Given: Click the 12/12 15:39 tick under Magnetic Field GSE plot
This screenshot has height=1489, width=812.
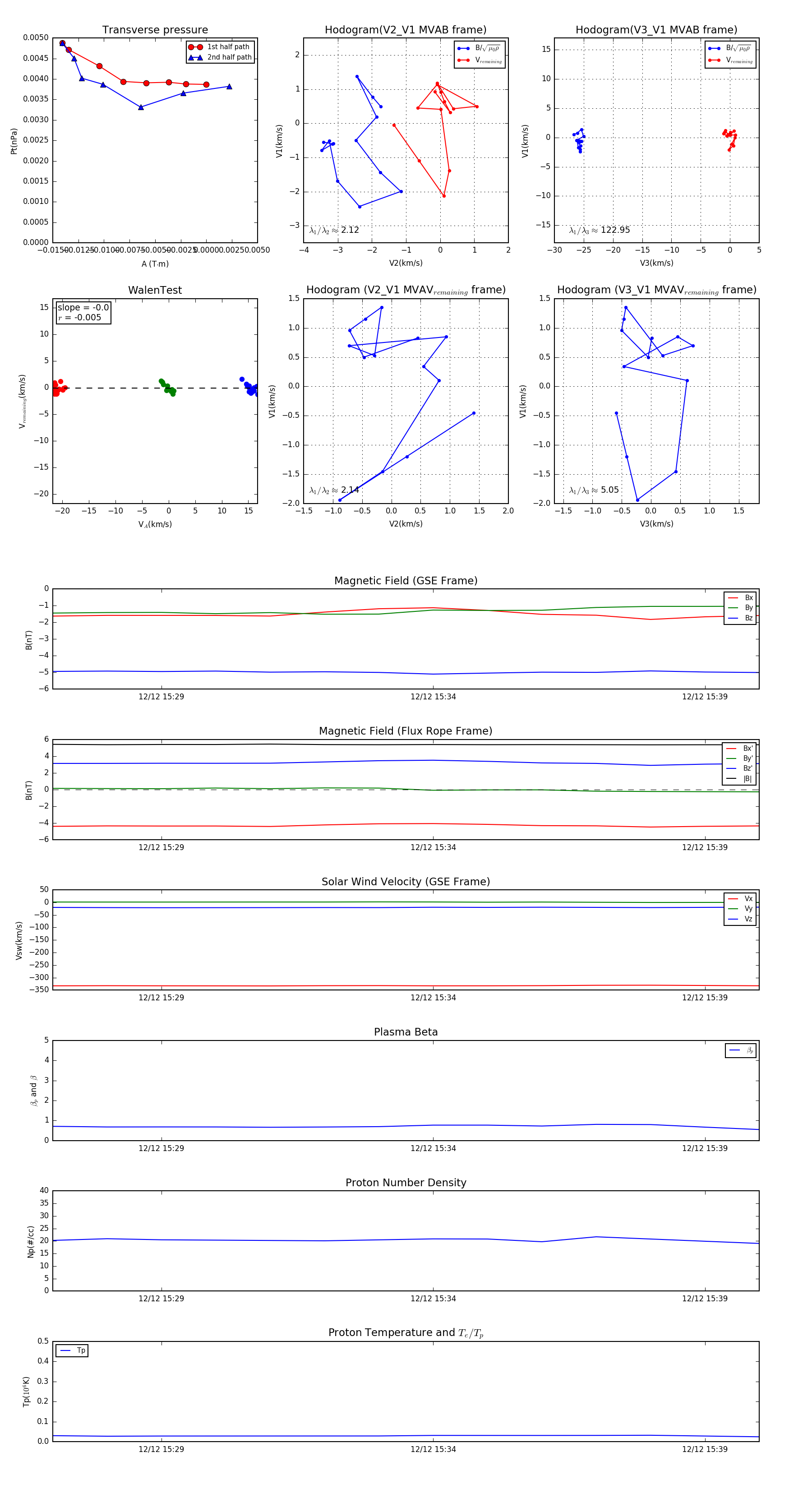Looking at the screenshot, I should [705, 697].
